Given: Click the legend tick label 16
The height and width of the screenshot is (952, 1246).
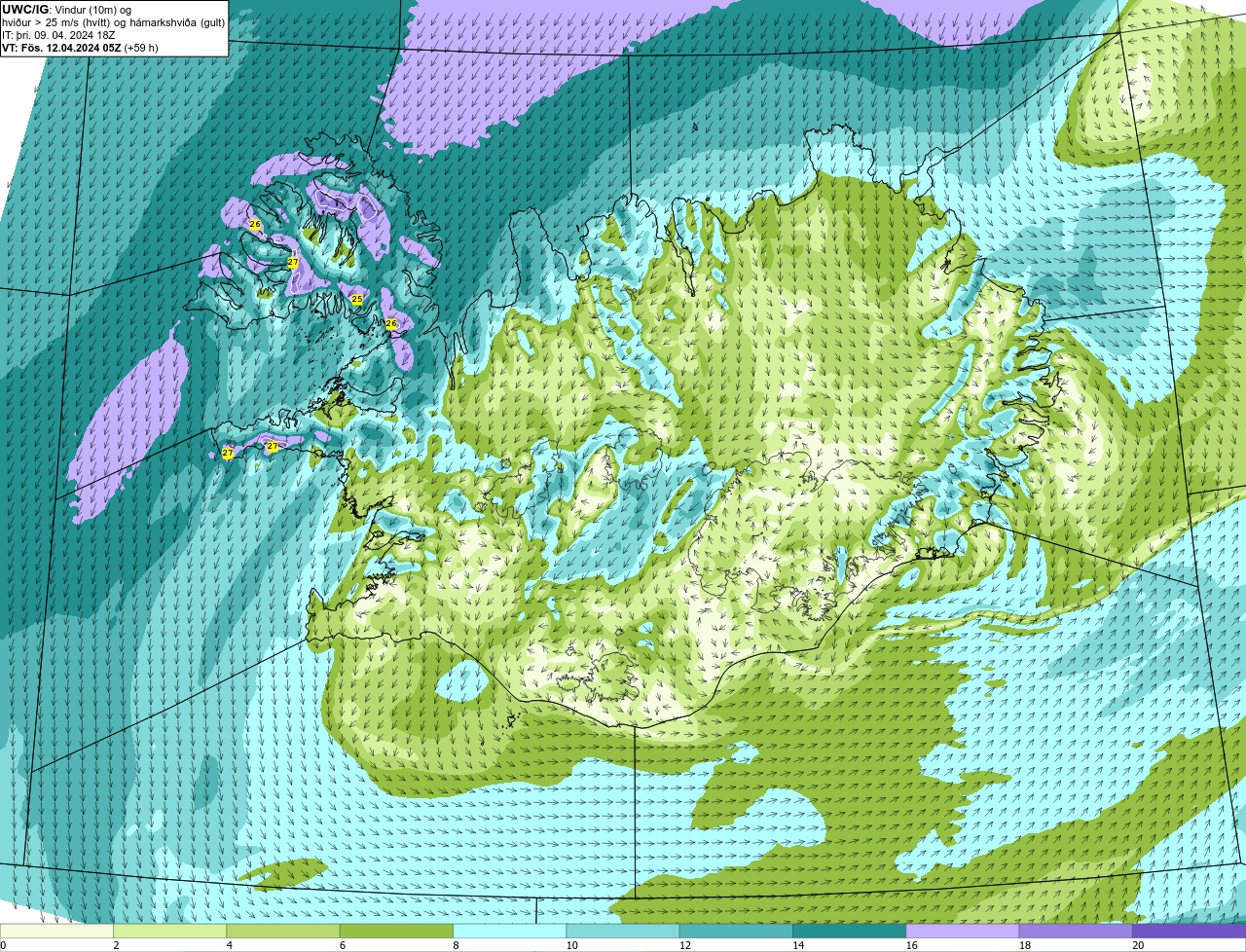Looking at the screenshot, I should click(911, 945).
